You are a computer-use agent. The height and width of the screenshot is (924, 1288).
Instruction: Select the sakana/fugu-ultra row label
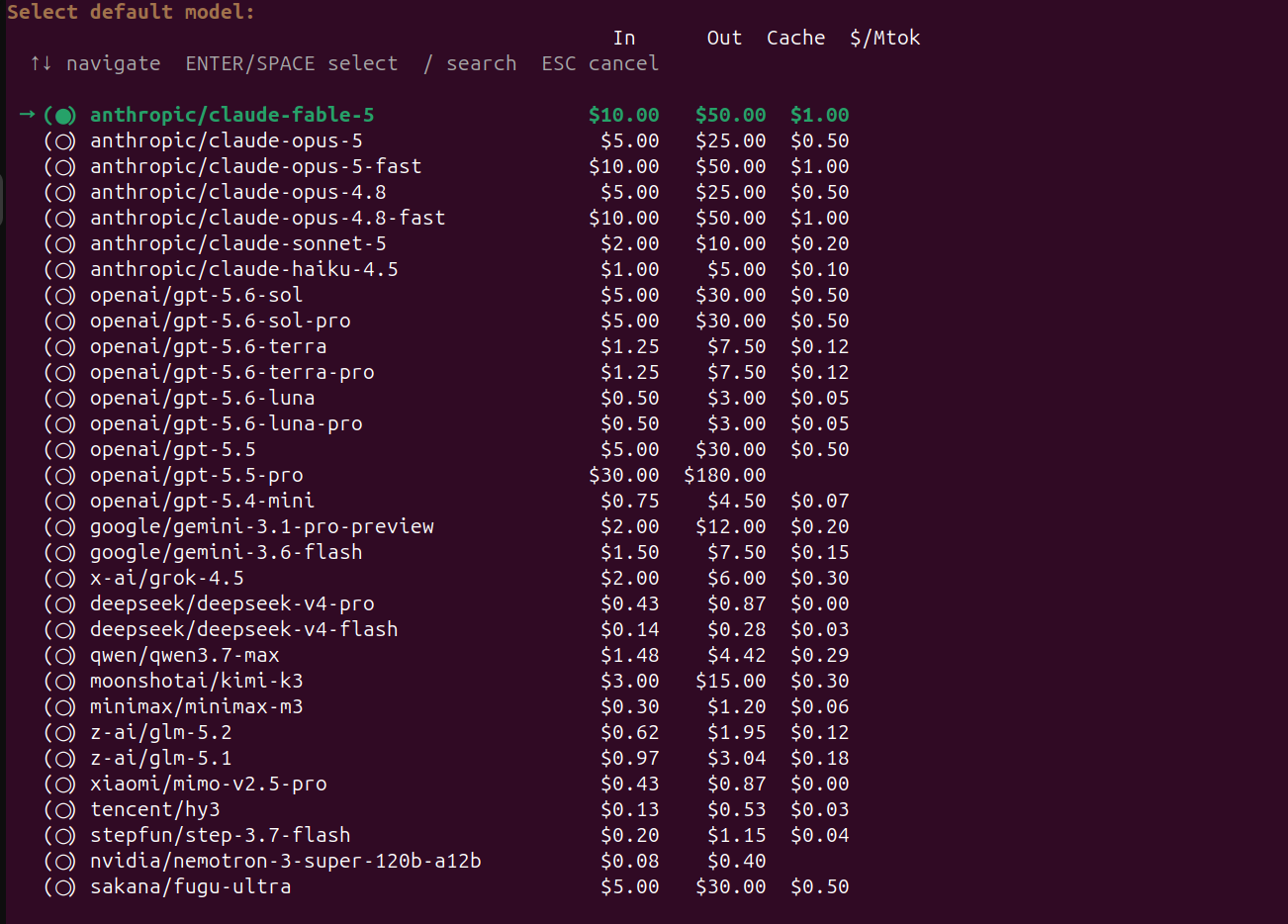190,886
